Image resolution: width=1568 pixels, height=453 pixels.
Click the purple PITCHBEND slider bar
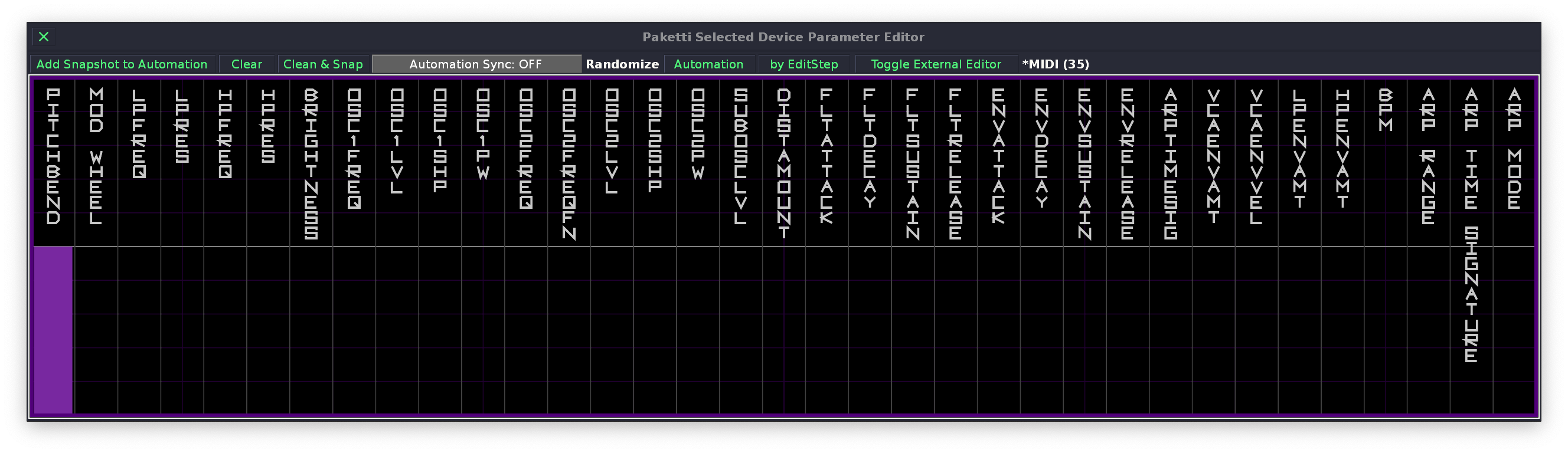(x=54, y=330)
